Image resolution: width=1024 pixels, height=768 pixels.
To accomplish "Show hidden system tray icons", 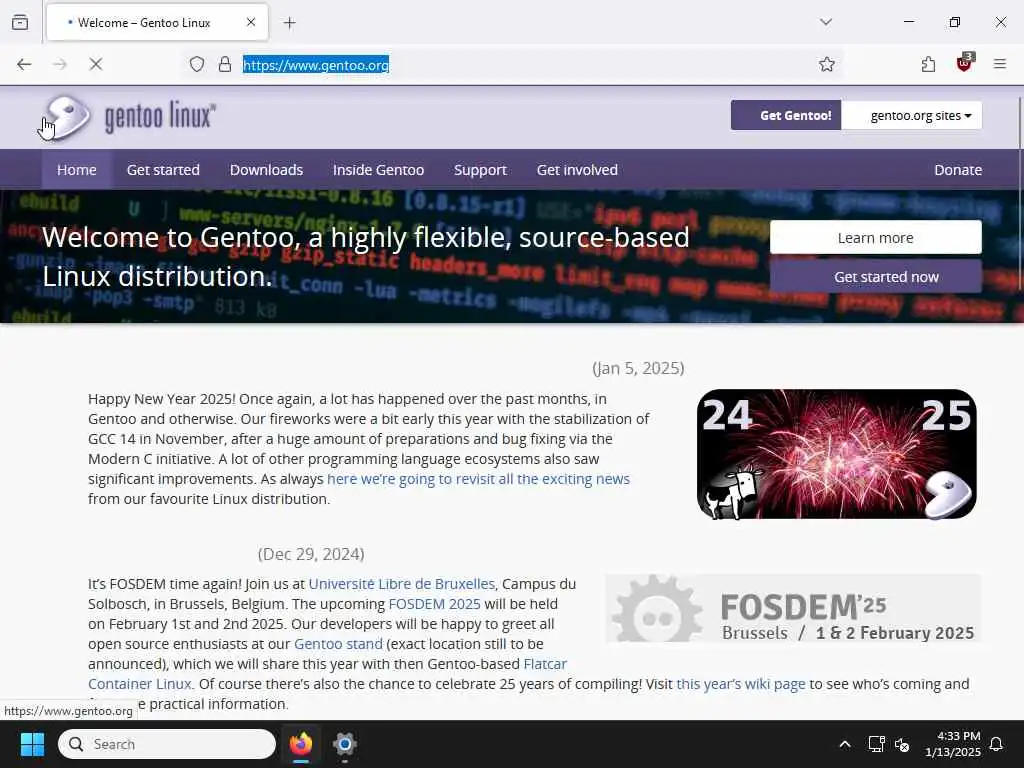I will click(x=844, y=744).
